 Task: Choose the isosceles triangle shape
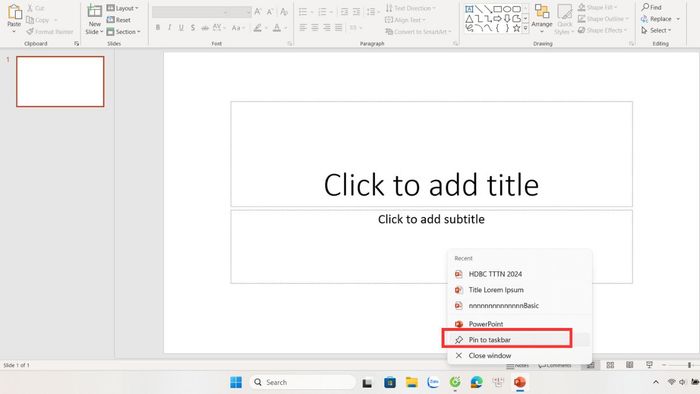[x=469, y=19]
